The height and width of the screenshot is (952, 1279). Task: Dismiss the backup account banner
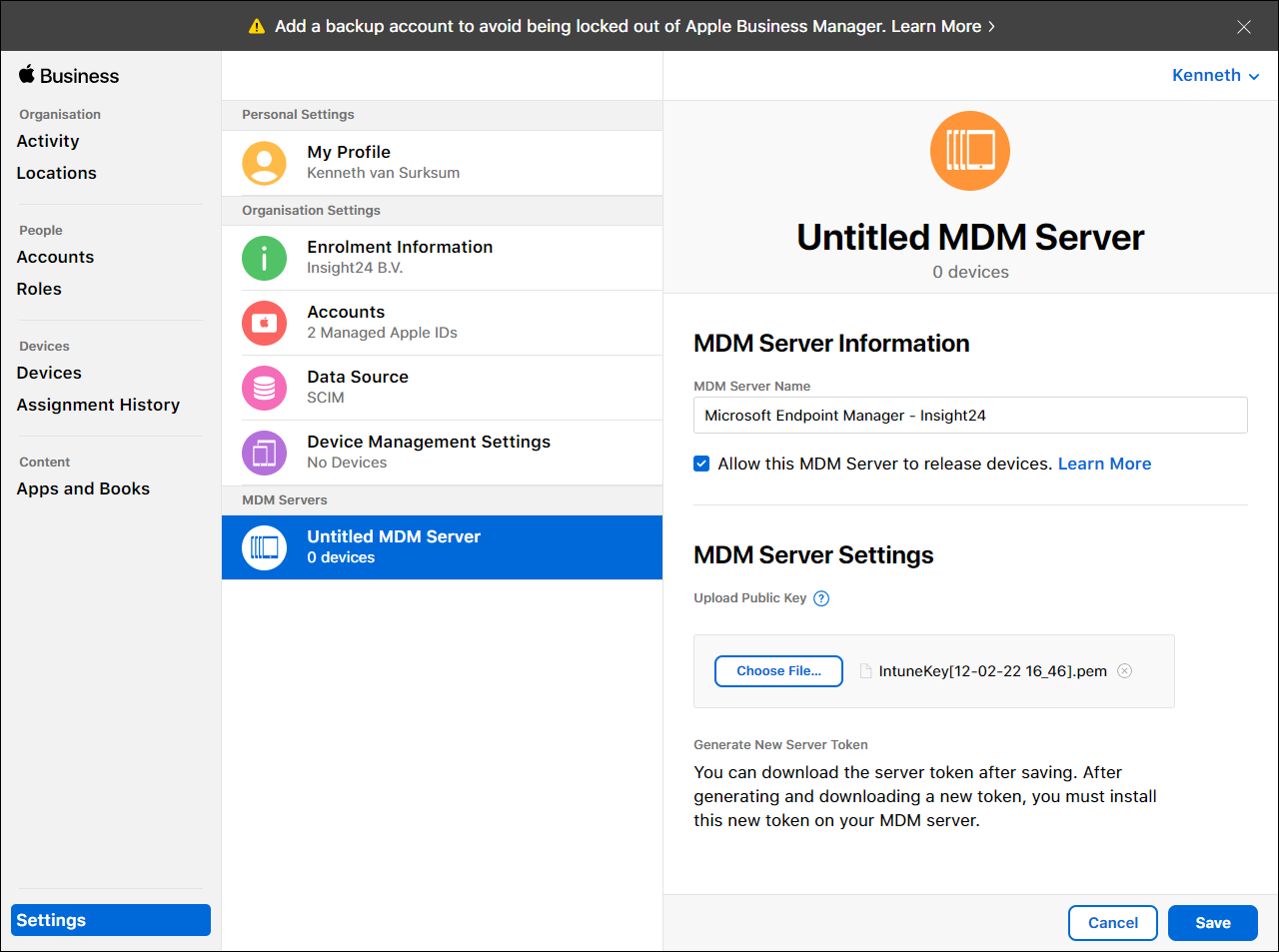(x=1244, y=27)
